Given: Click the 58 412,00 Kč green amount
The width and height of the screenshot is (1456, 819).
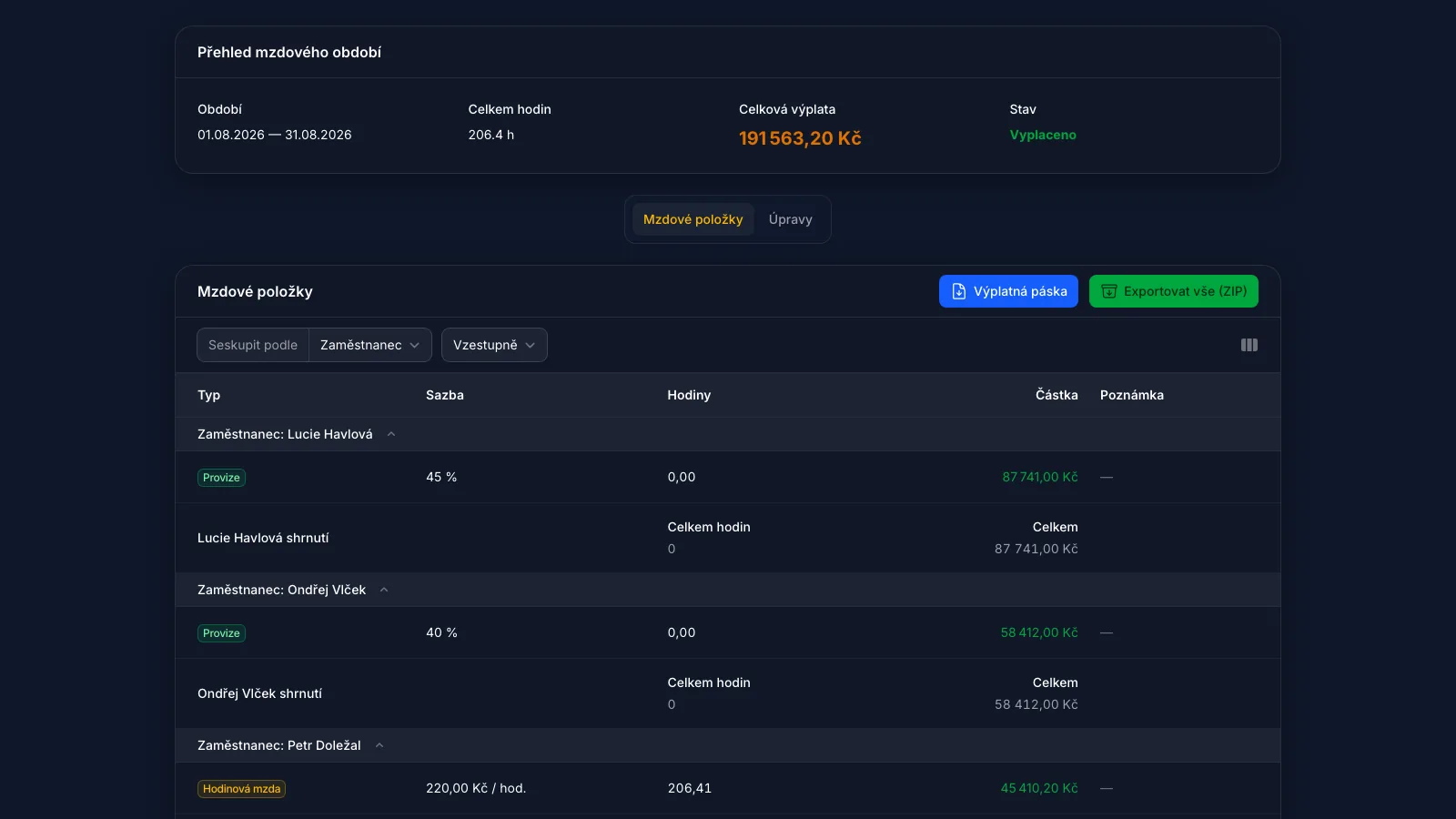Looking at the screenshot, I should click(x=1039, y=632).
